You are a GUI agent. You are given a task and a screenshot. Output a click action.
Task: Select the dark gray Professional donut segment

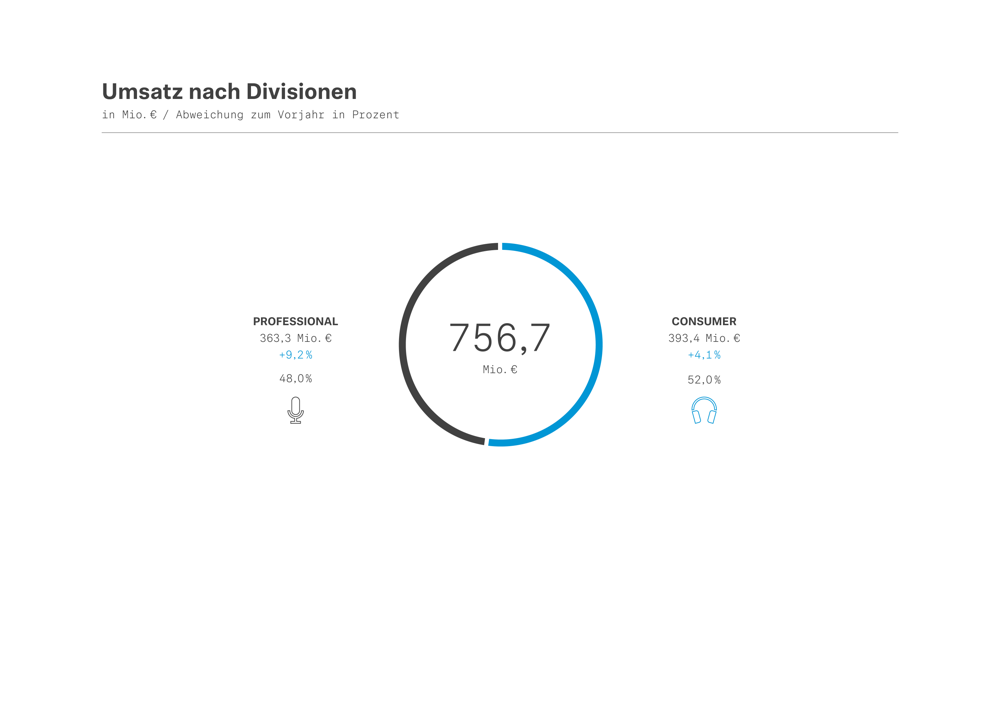click(404, 344)
